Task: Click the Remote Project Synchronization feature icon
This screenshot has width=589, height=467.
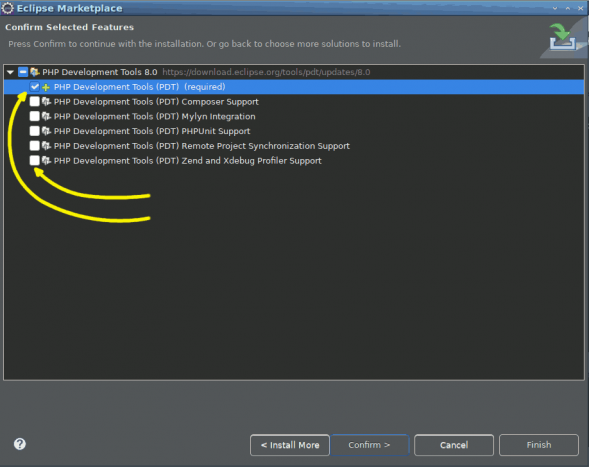Action: pos(46,146)
